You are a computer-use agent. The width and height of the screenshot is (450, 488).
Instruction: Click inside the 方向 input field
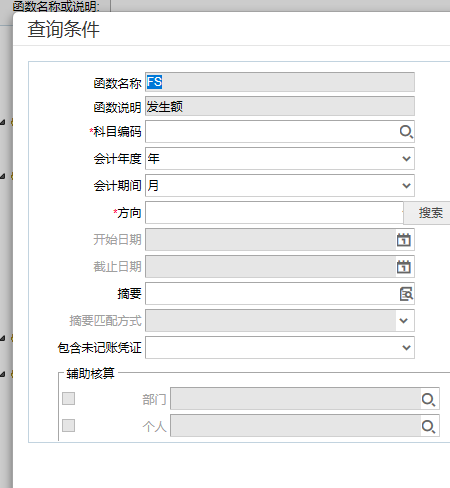(274, 213)
